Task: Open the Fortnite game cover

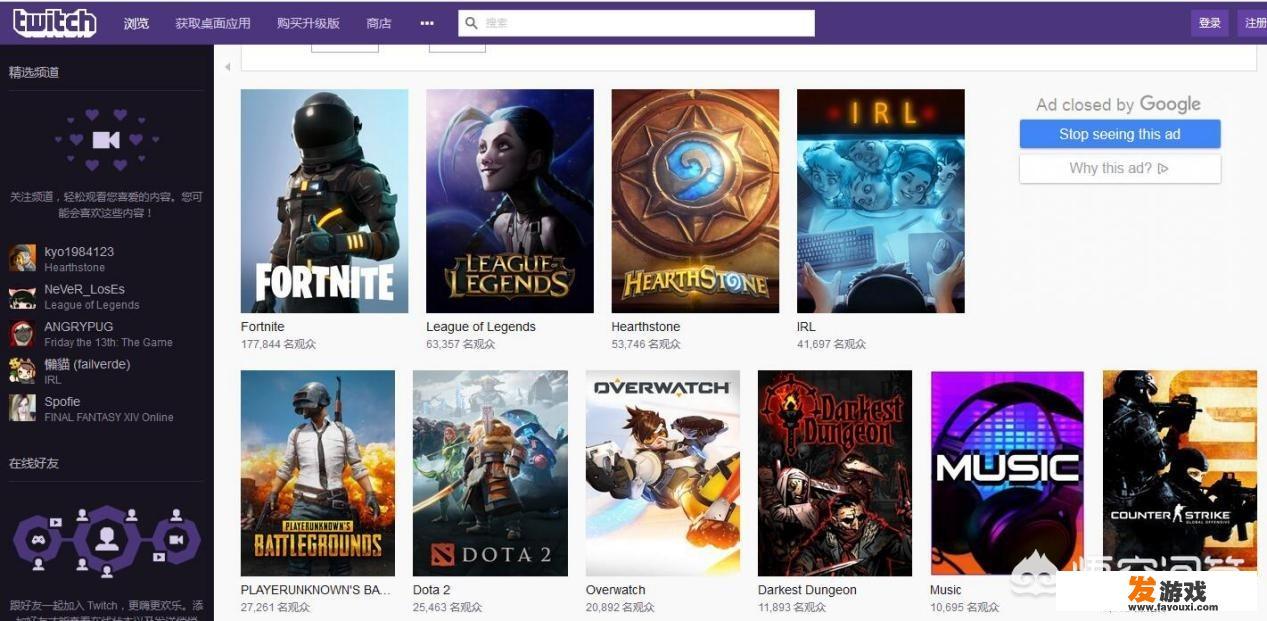Action: click(324, 201)
